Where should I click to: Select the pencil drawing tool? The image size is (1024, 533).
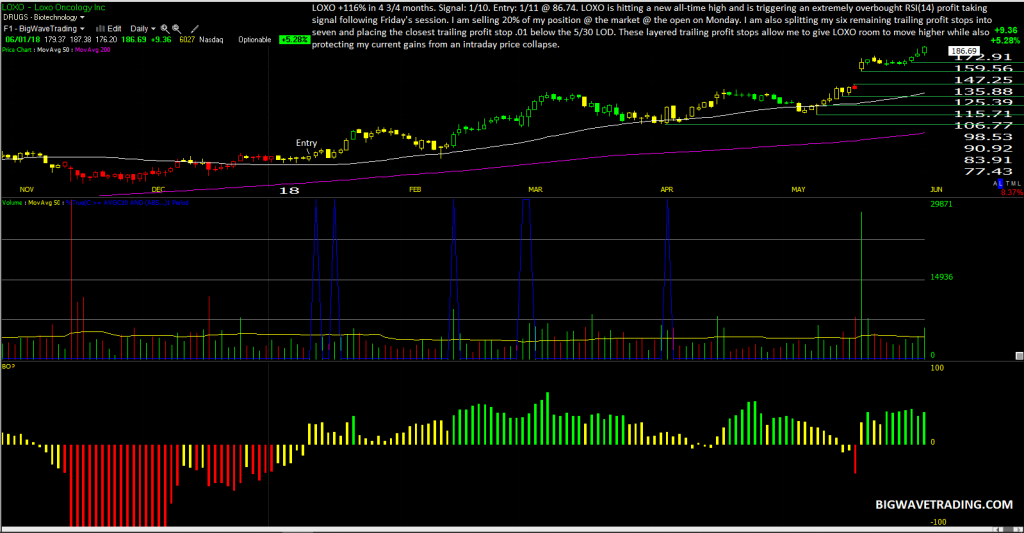pyautogui.click(x=195, y=29)
